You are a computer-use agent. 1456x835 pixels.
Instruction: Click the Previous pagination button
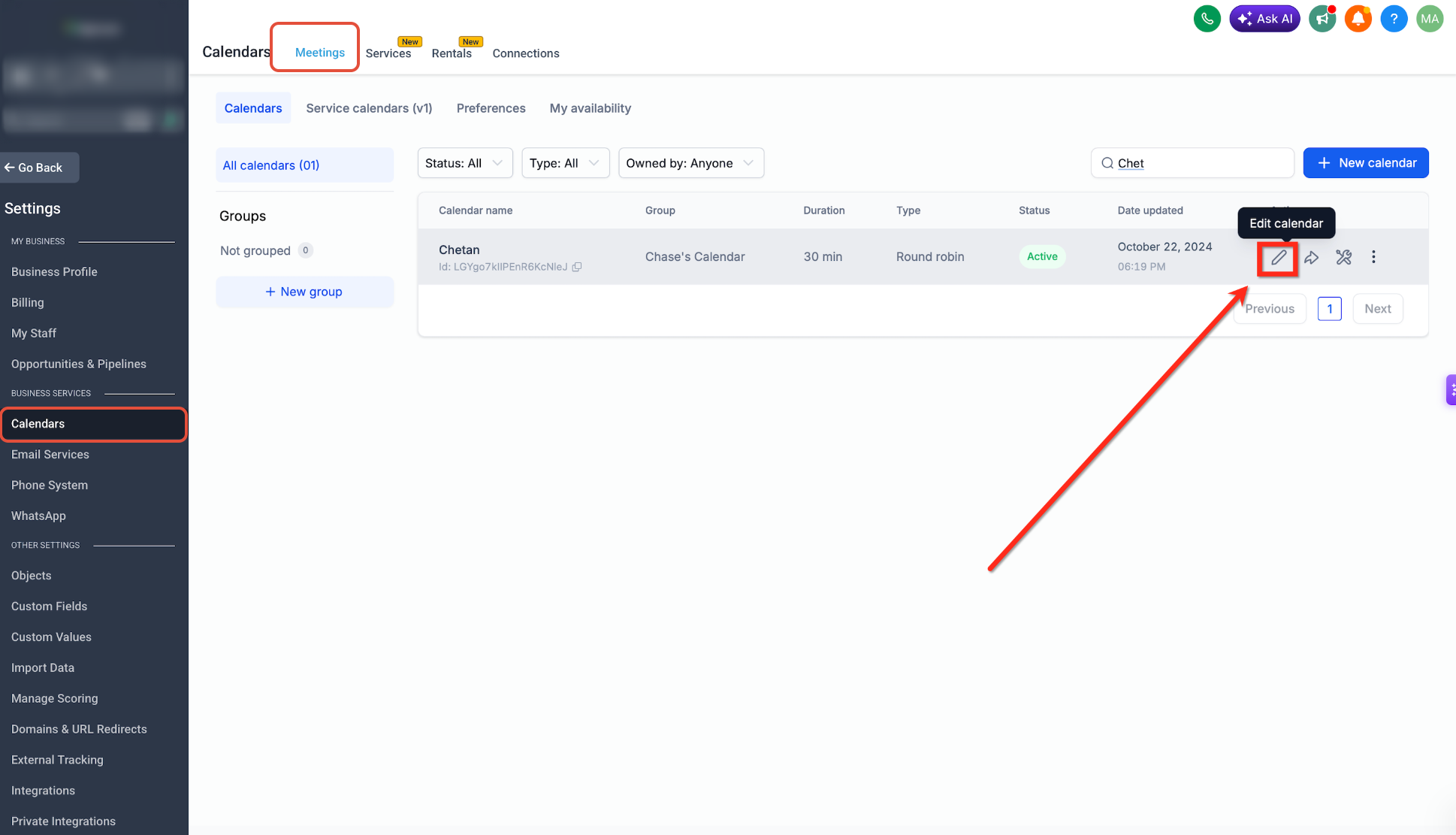pos(1270,309)
